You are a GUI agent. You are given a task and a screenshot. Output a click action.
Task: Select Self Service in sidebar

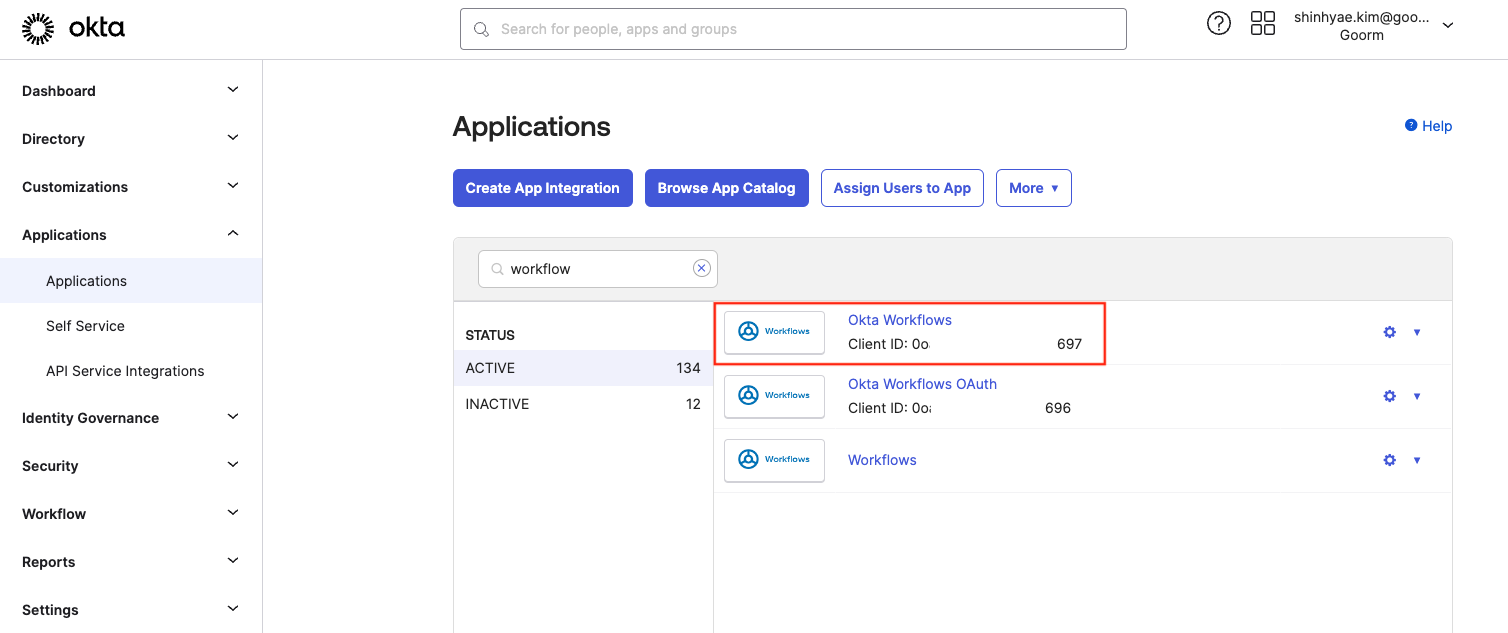pos(85,326)
